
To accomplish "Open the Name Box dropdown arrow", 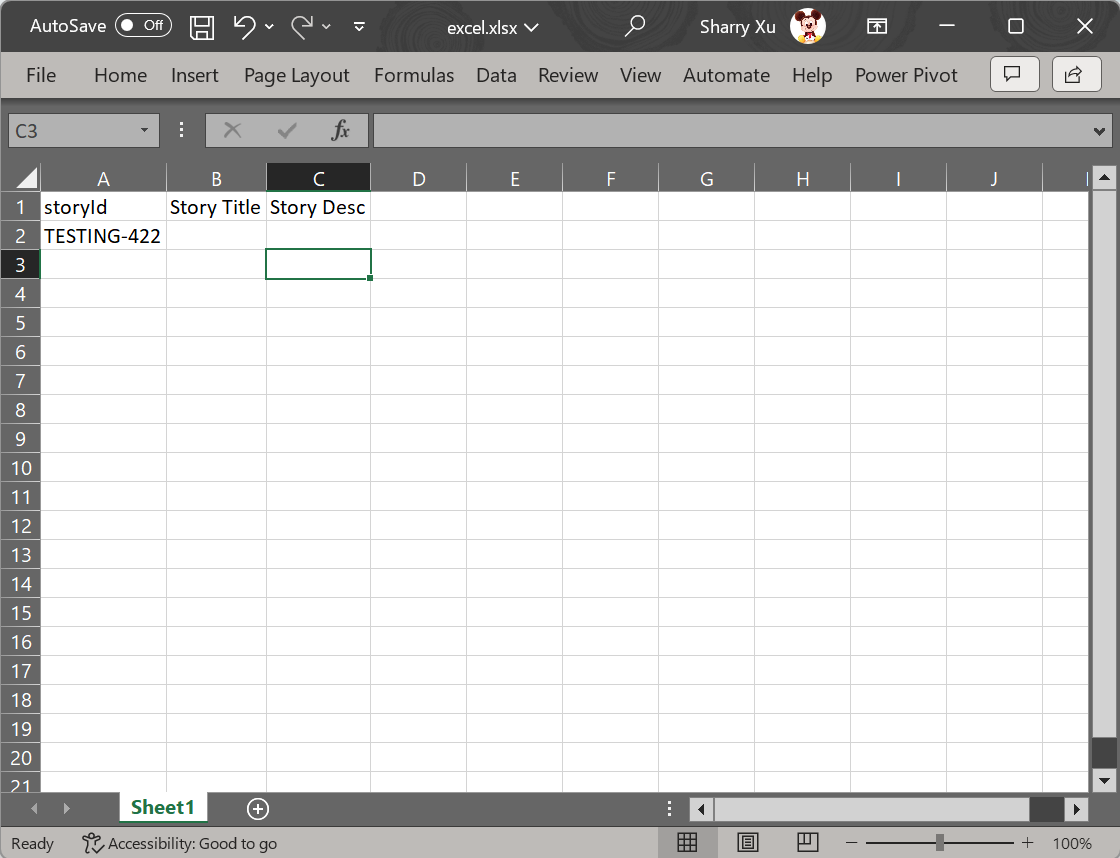I will 144,131.
